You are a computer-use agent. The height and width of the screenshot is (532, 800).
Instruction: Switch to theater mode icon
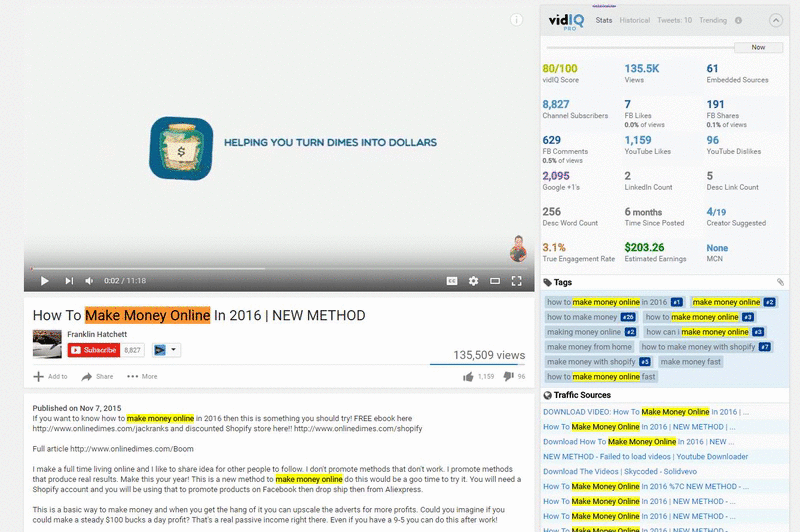click(x=495, y=281)
